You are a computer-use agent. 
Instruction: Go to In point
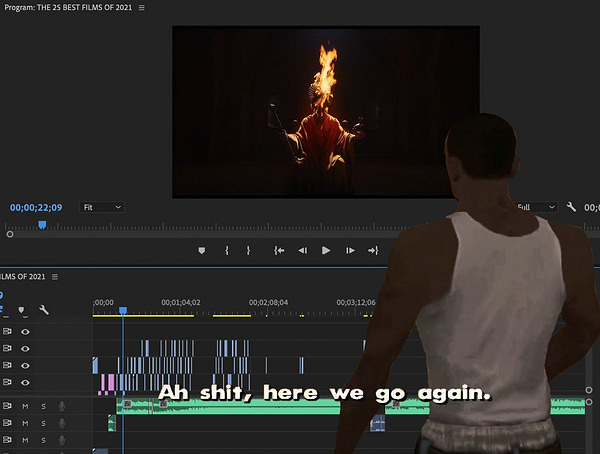coord(279,250)
